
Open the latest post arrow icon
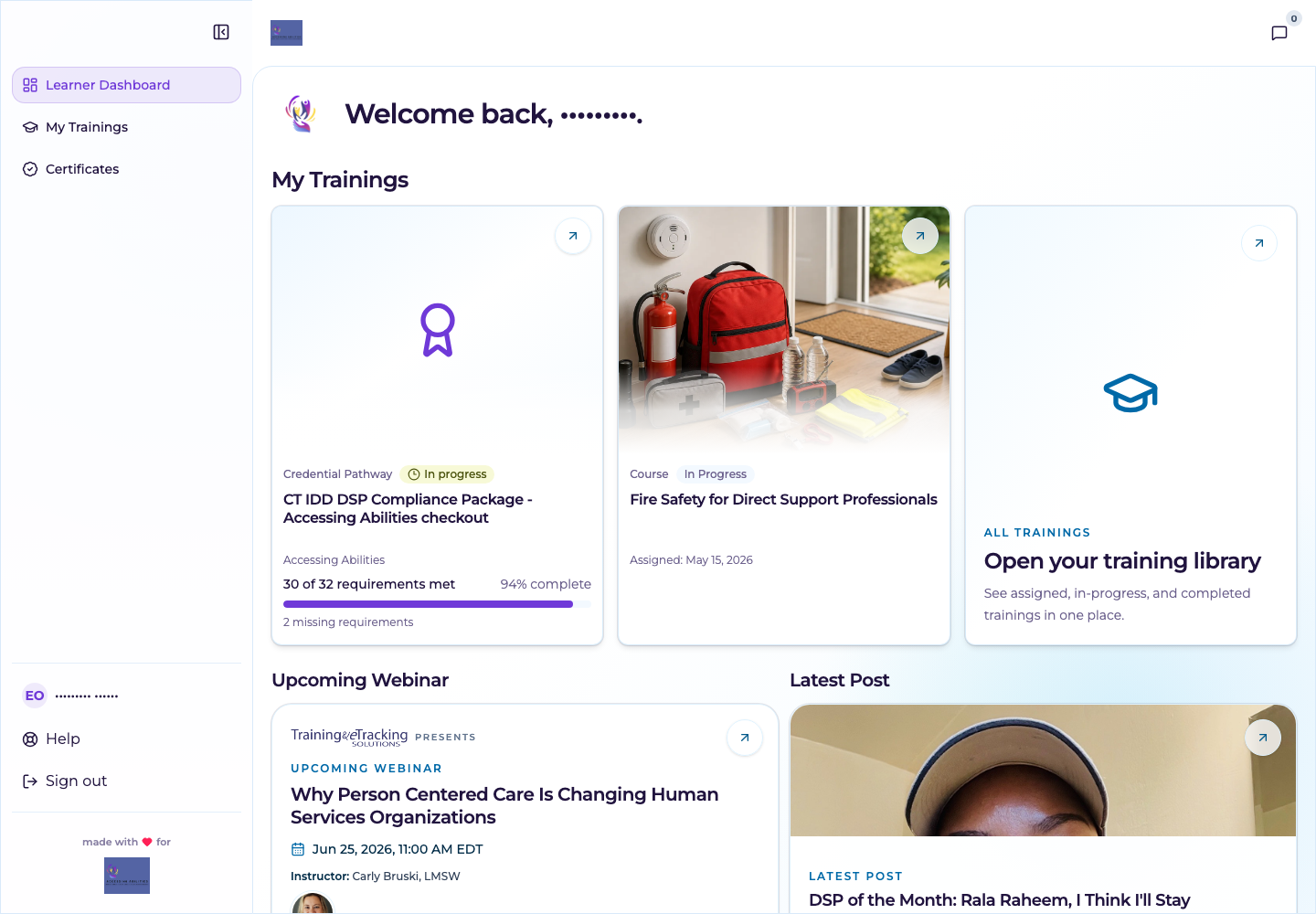pos(1263,738)
